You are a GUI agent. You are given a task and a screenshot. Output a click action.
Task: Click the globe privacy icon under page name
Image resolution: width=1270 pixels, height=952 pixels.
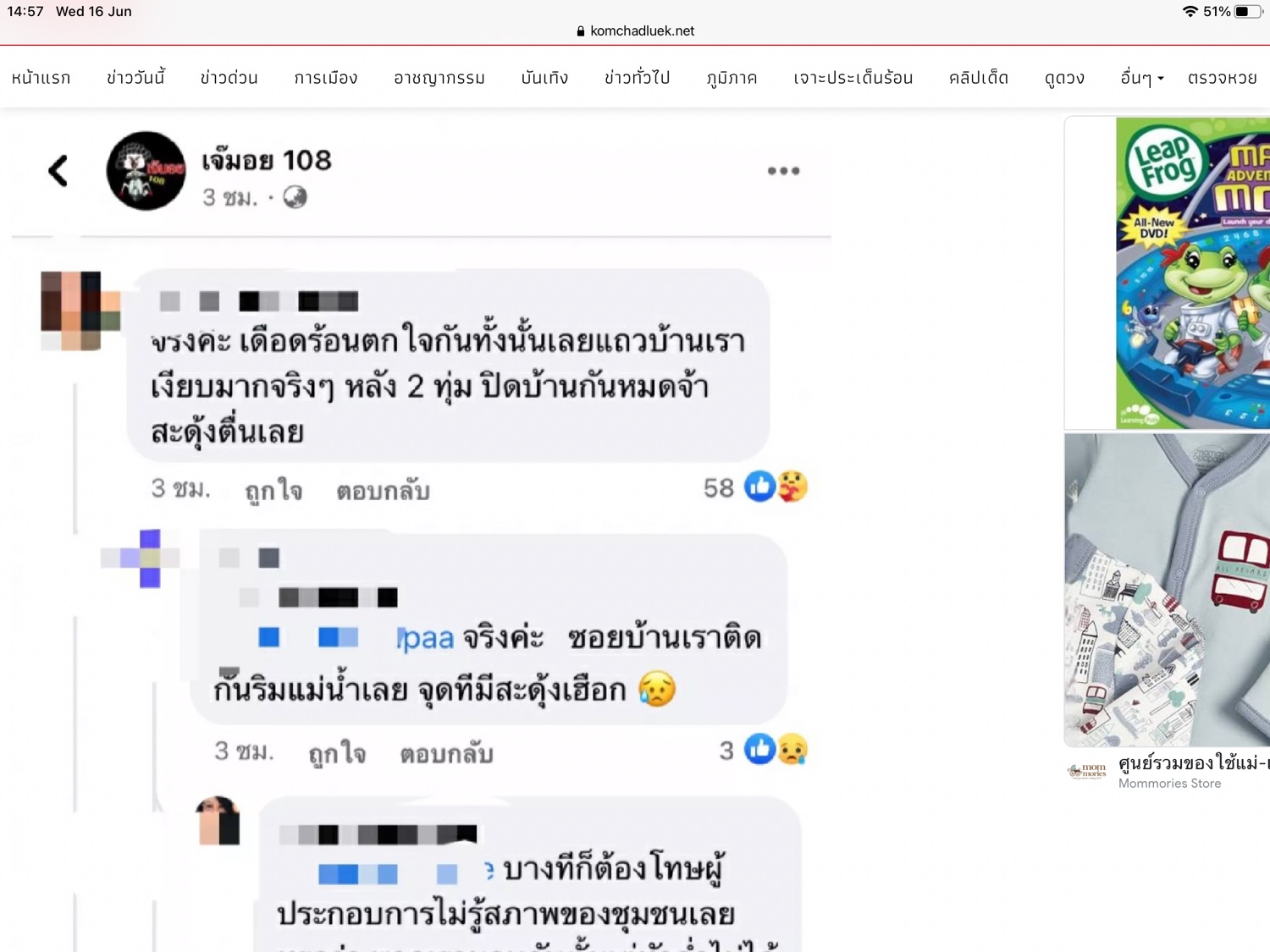295,197
